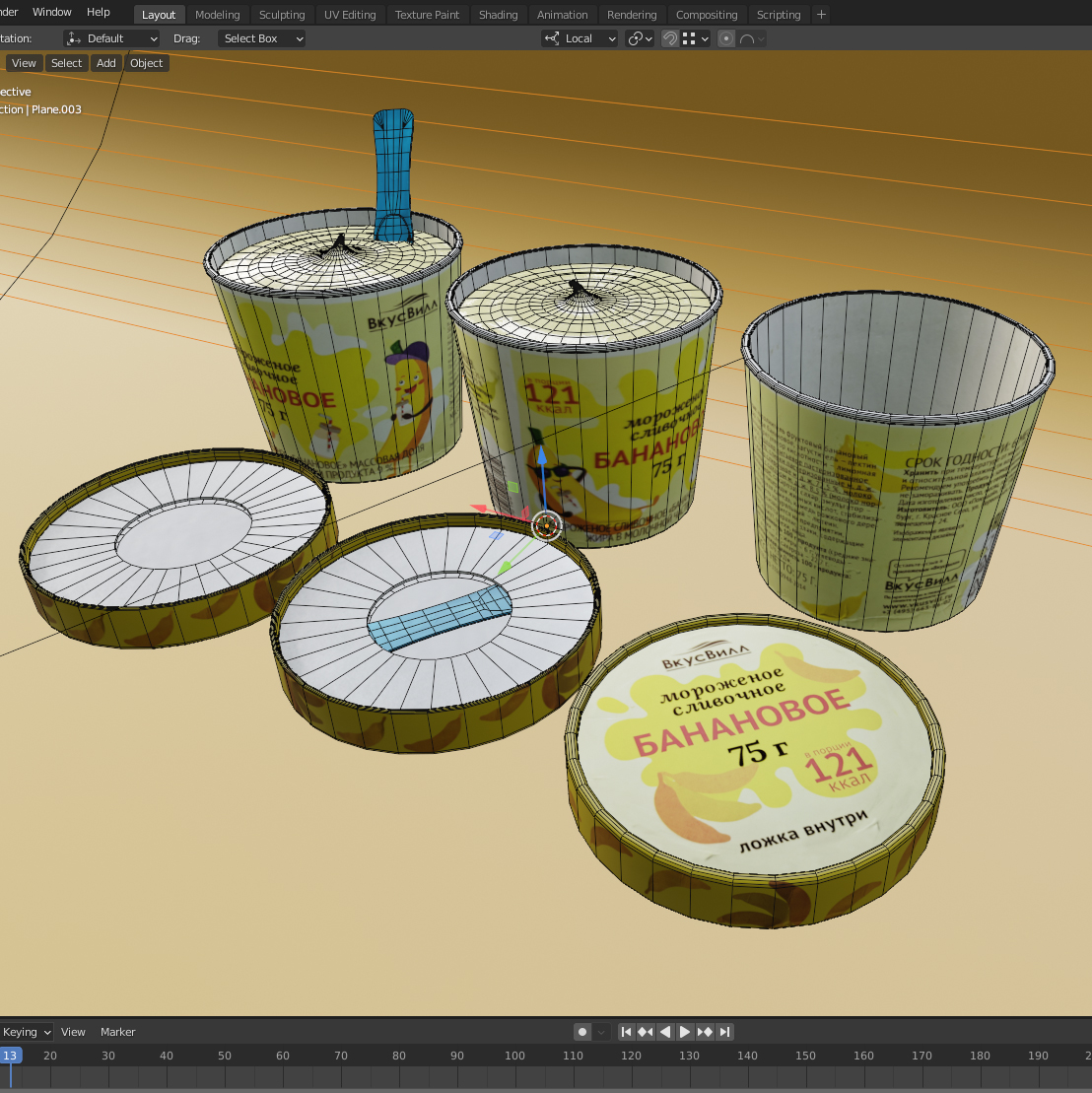Jump to the previous keyframe
The width and height of the screenshot is (1092, 1093).
[x=646, y=1032]
